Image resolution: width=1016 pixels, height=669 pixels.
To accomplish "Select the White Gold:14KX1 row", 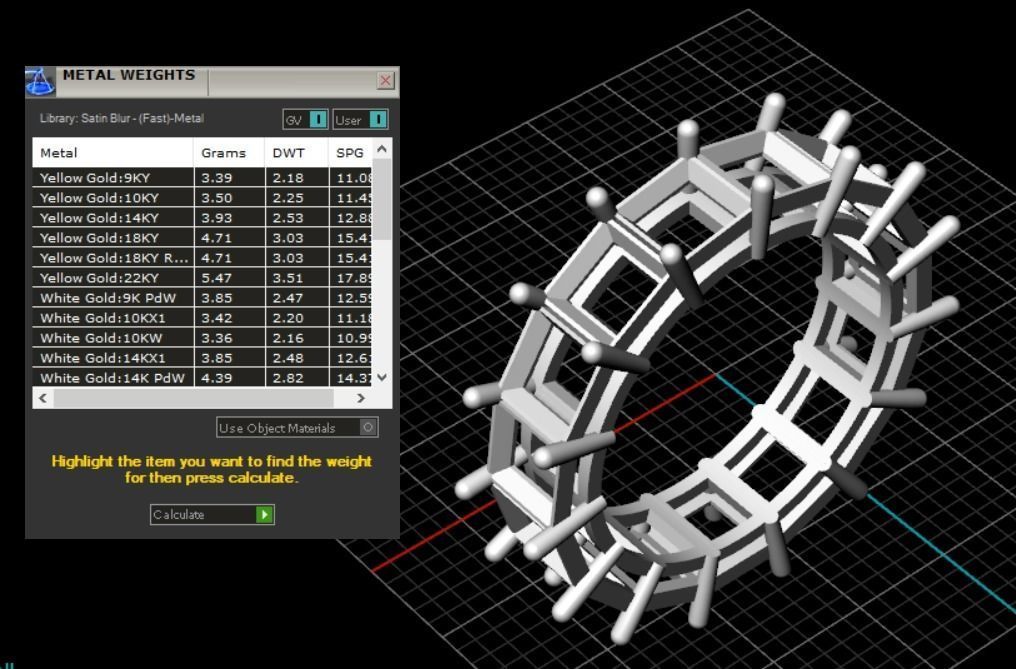I will click(x=202, y=358).
